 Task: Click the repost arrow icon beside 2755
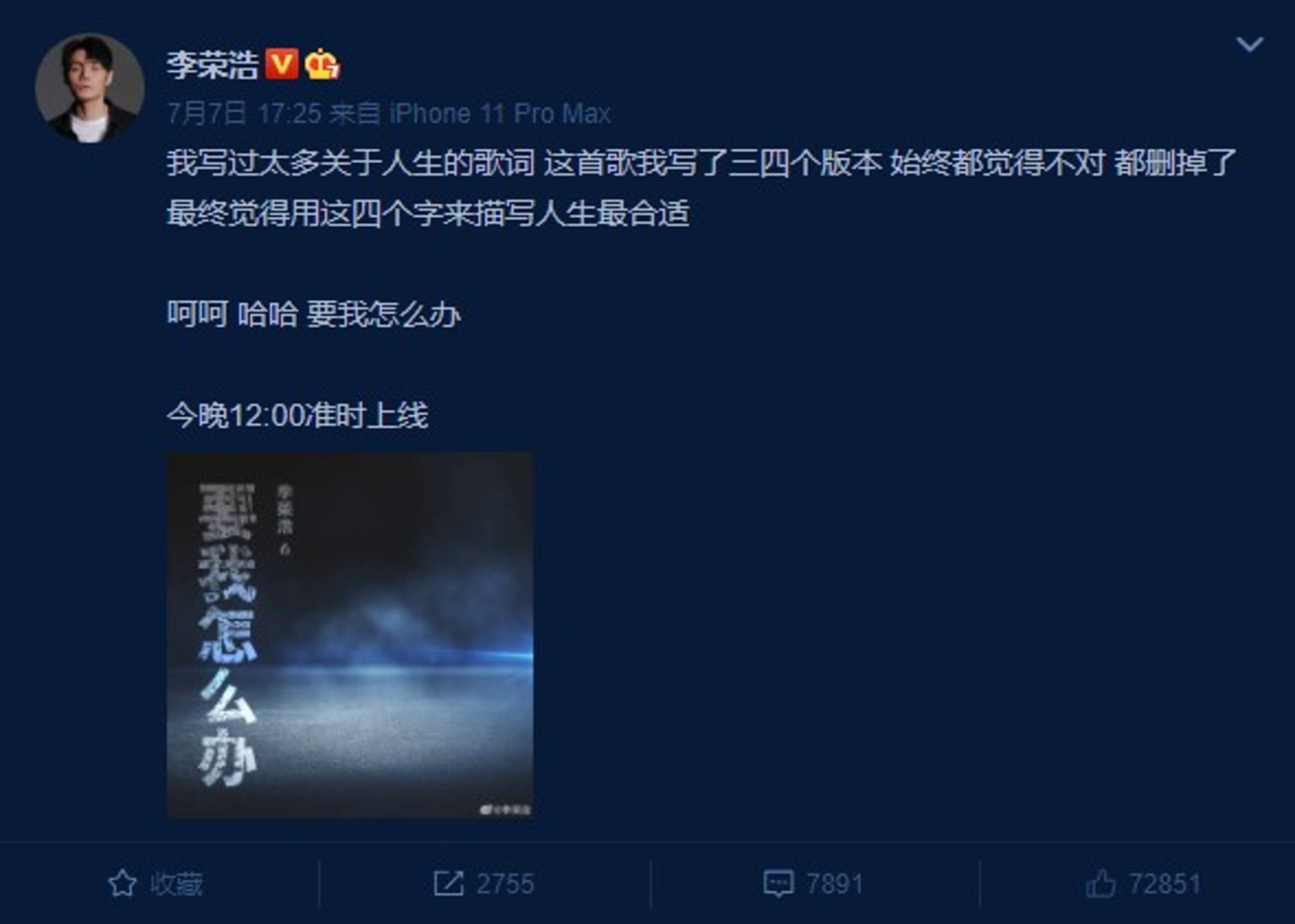[449, 884]
